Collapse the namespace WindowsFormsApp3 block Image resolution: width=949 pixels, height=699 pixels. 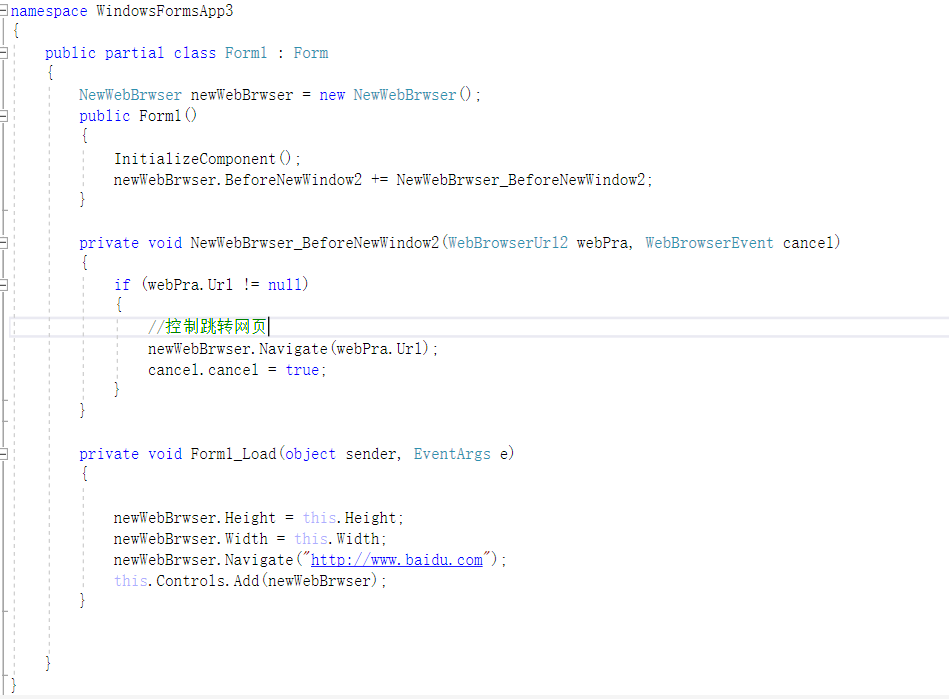3,11
